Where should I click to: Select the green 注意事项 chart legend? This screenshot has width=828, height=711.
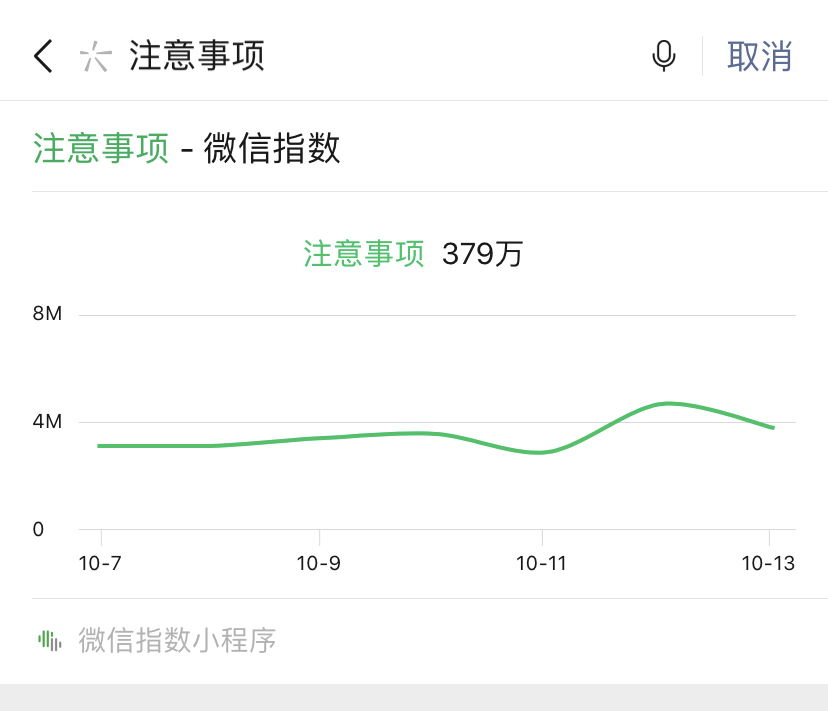pos(363,254)
